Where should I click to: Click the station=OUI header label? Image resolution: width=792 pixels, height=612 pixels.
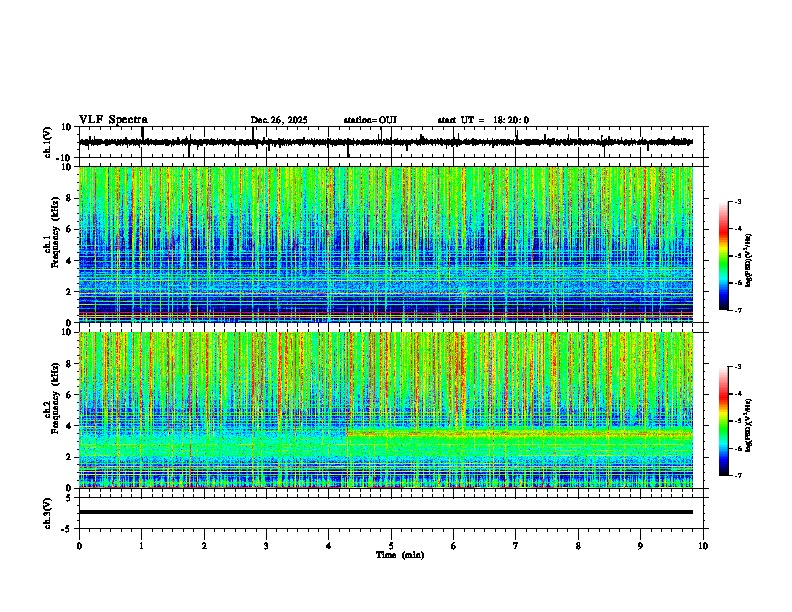pos(370,120)
